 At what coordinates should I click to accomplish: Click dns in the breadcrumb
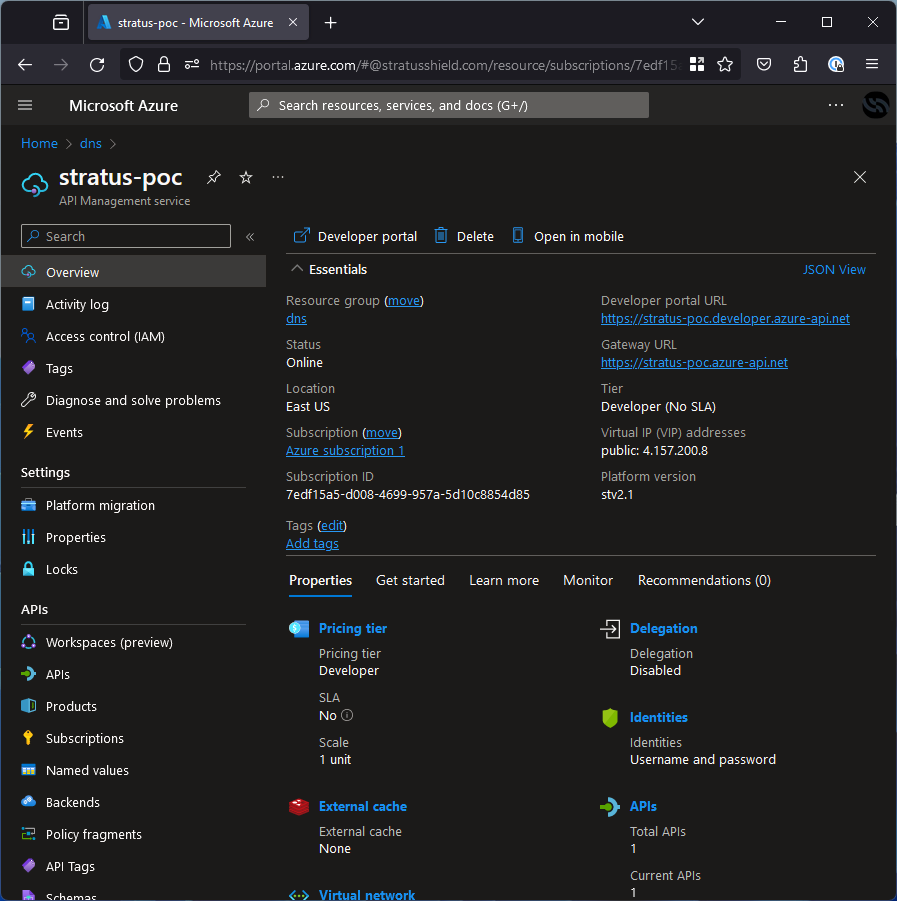[x=91, y=143]
